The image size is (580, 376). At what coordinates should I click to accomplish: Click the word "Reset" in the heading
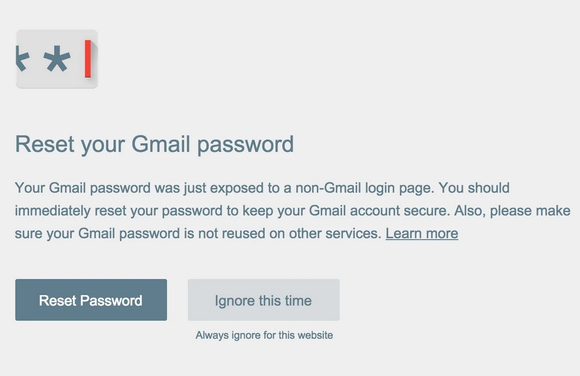point(44,144)
